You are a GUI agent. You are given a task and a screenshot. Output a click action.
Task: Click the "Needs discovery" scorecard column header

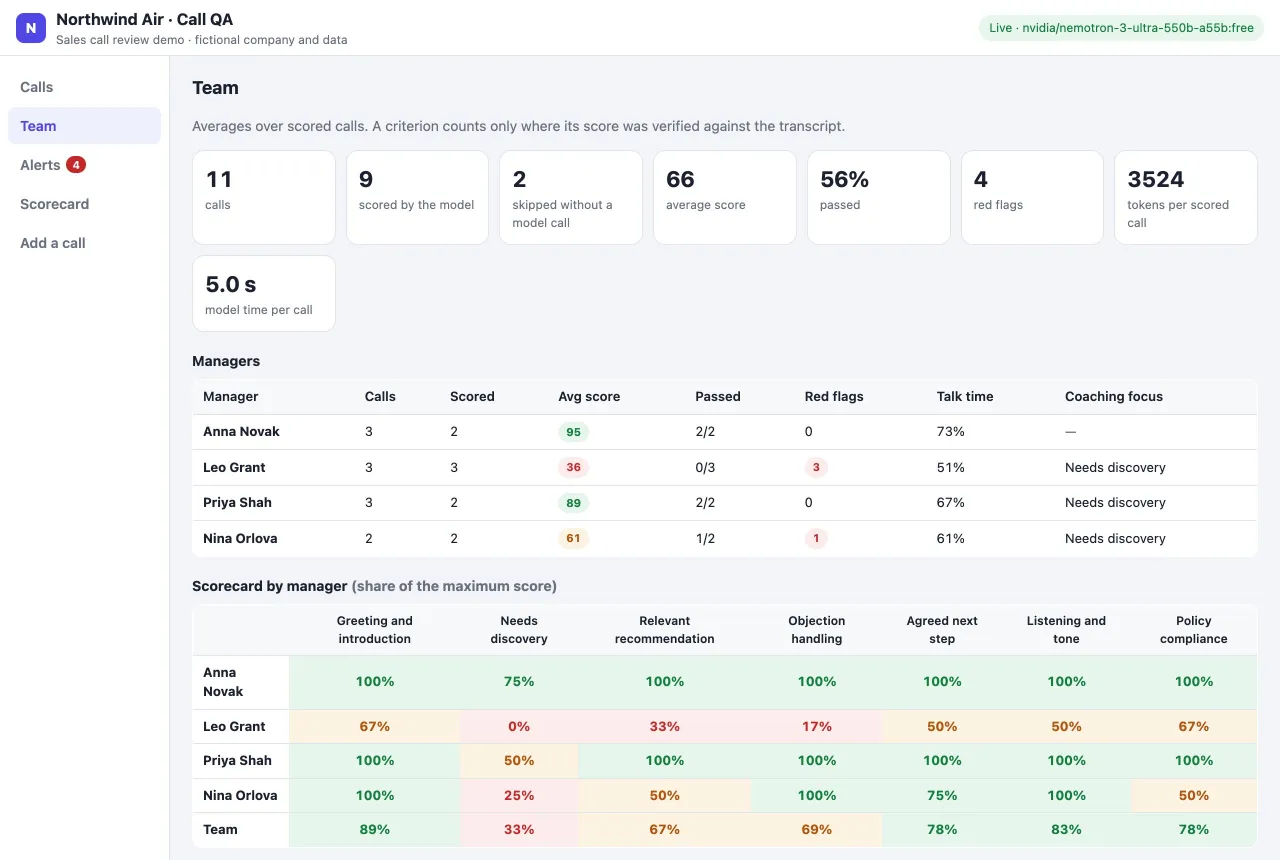(519, 630)
